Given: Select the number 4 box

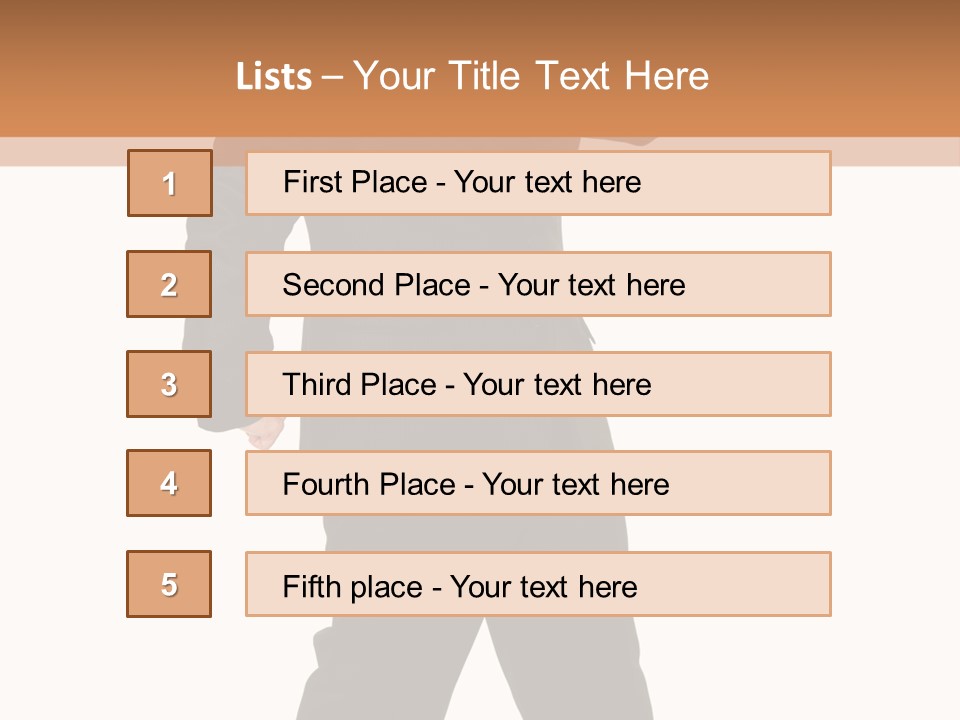Looking at the screenshot, I should point(169,483).
